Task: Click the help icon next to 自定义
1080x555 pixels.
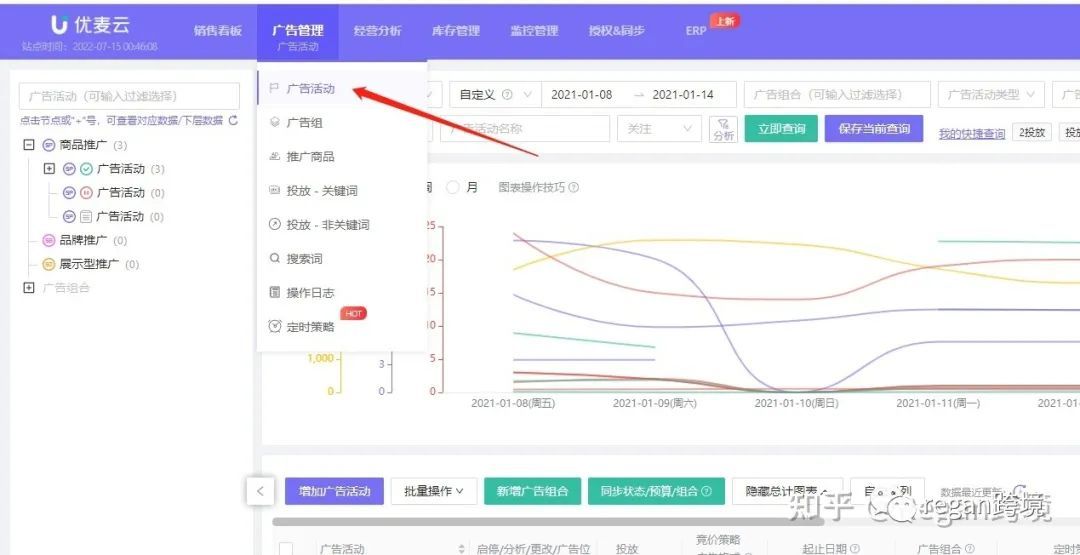Action: [x=507, y=95]
